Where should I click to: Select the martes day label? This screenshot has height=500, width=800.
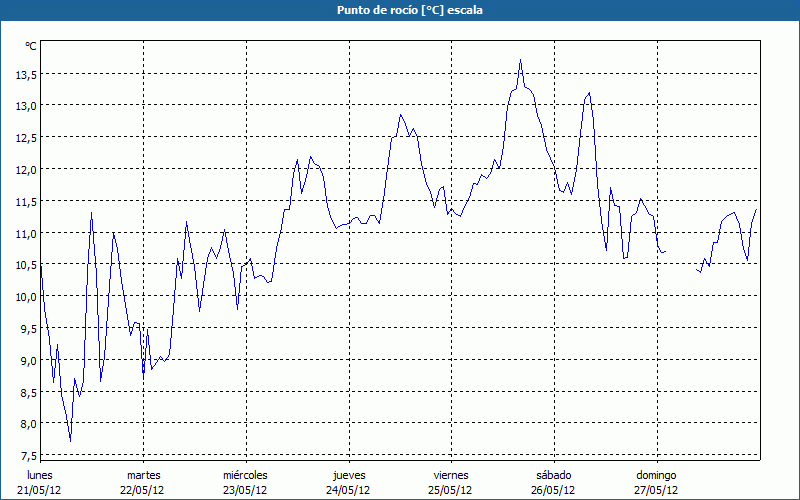click(x=143, y=475)
